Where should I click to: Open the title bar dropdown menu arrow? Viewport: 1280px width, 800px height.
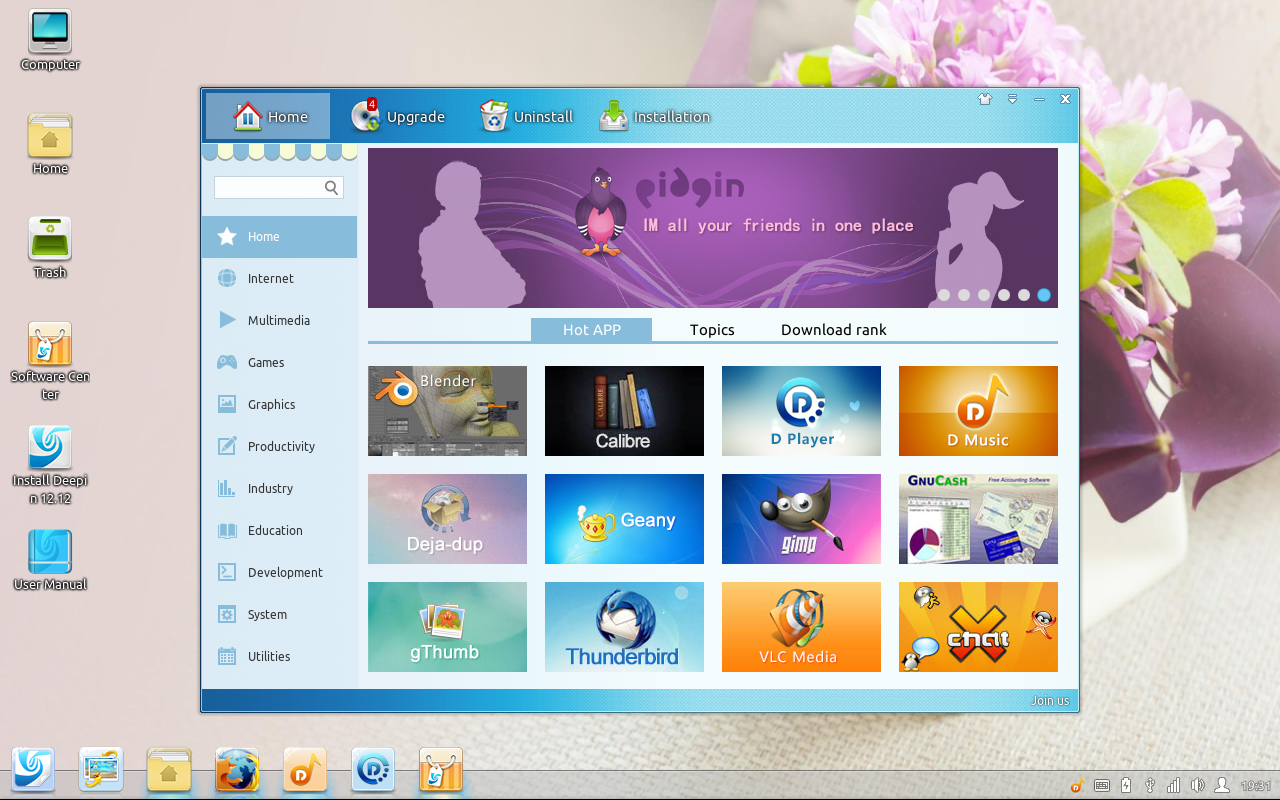[1012, 99]
